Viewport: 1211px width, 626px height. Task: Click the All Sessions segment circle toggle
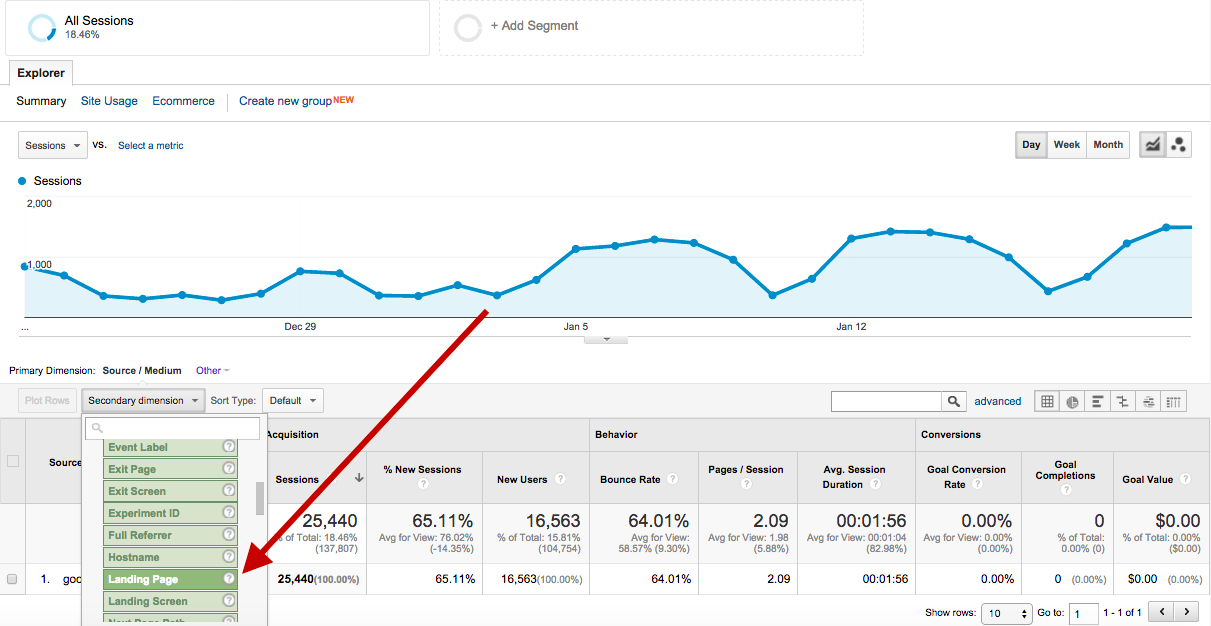coord(40,25)
